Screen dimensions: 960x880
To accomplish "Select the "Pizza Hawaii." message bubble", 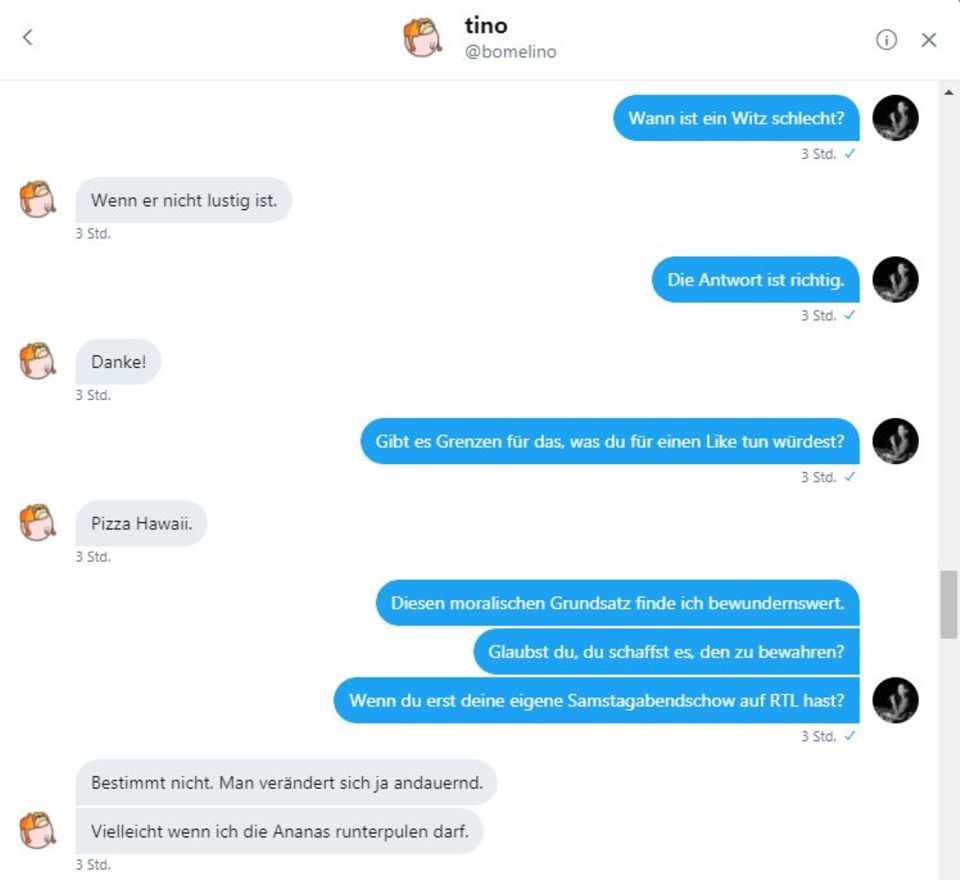I will [141, 523].
